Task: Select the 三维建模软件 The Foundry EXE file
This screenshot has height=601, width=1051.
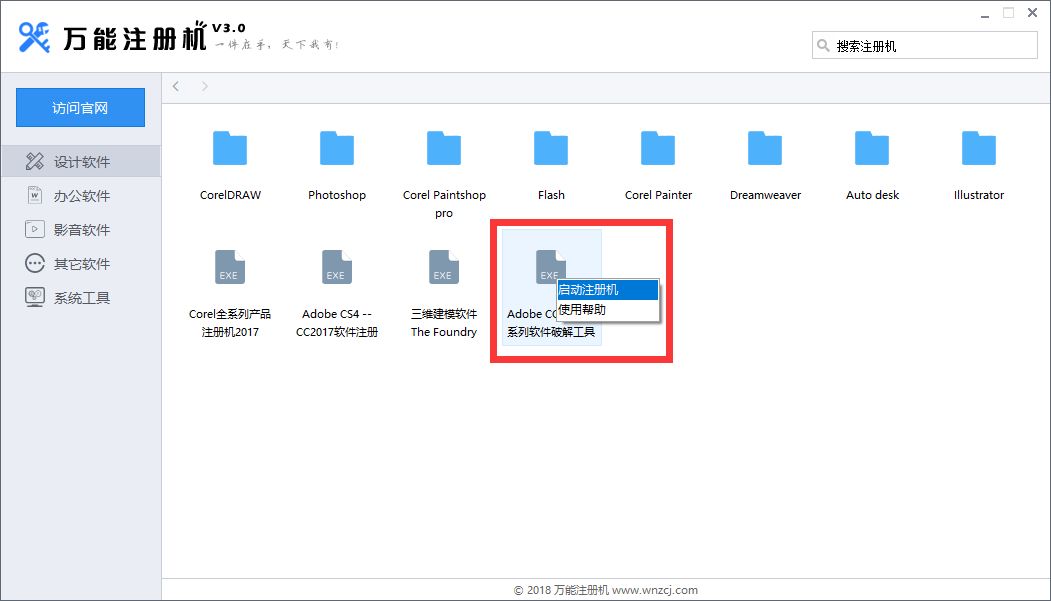Action: 444,267
